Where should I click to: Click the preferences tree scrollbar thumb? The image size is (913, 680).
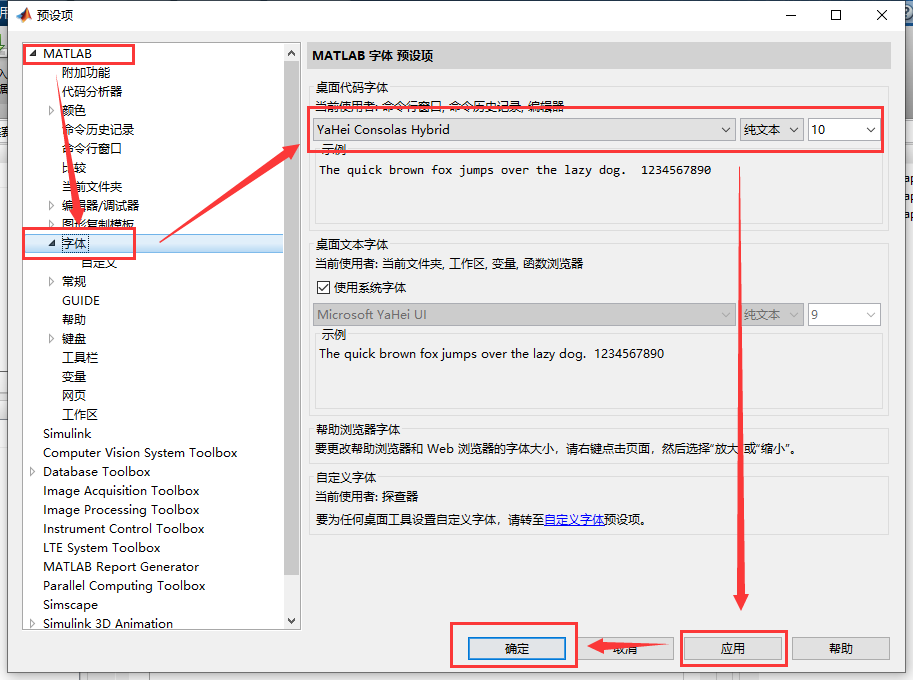click(292, 317)
